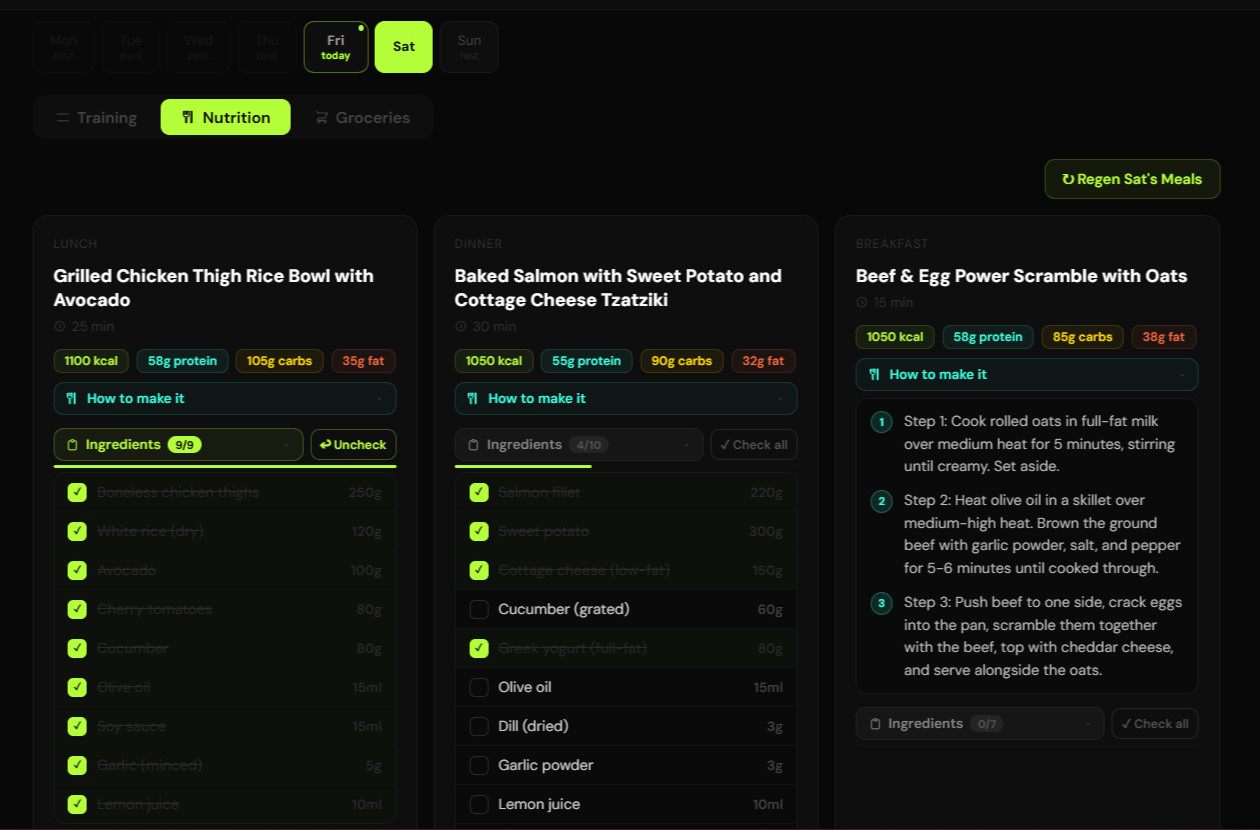Screen dimensions: 1260x830
Task: Click Check all in the Dinner card
Action: pyautogui.click(x=754, y=445)
